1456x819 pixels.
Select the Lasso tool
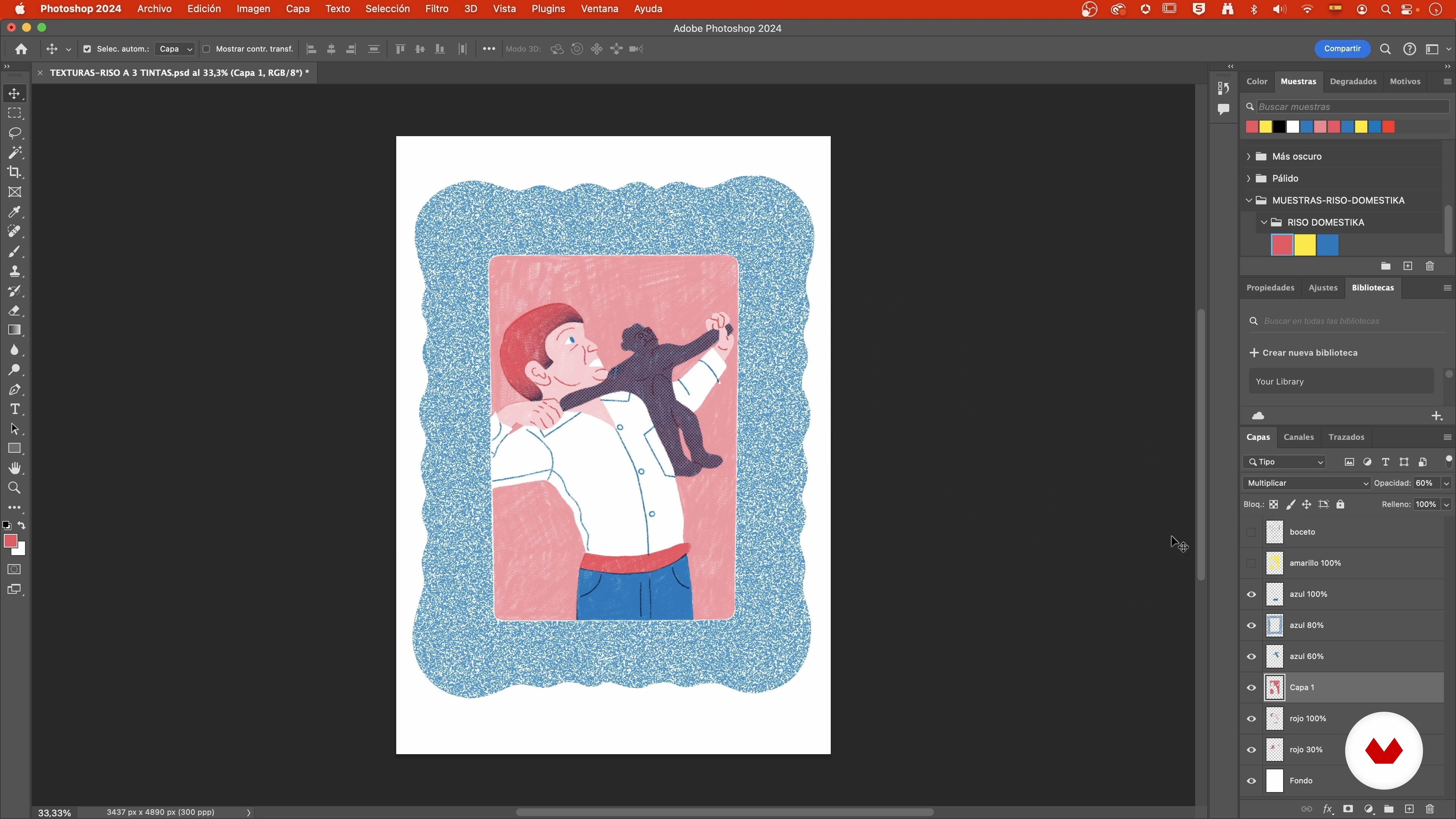pyautogui.click(x=15, y=133)
